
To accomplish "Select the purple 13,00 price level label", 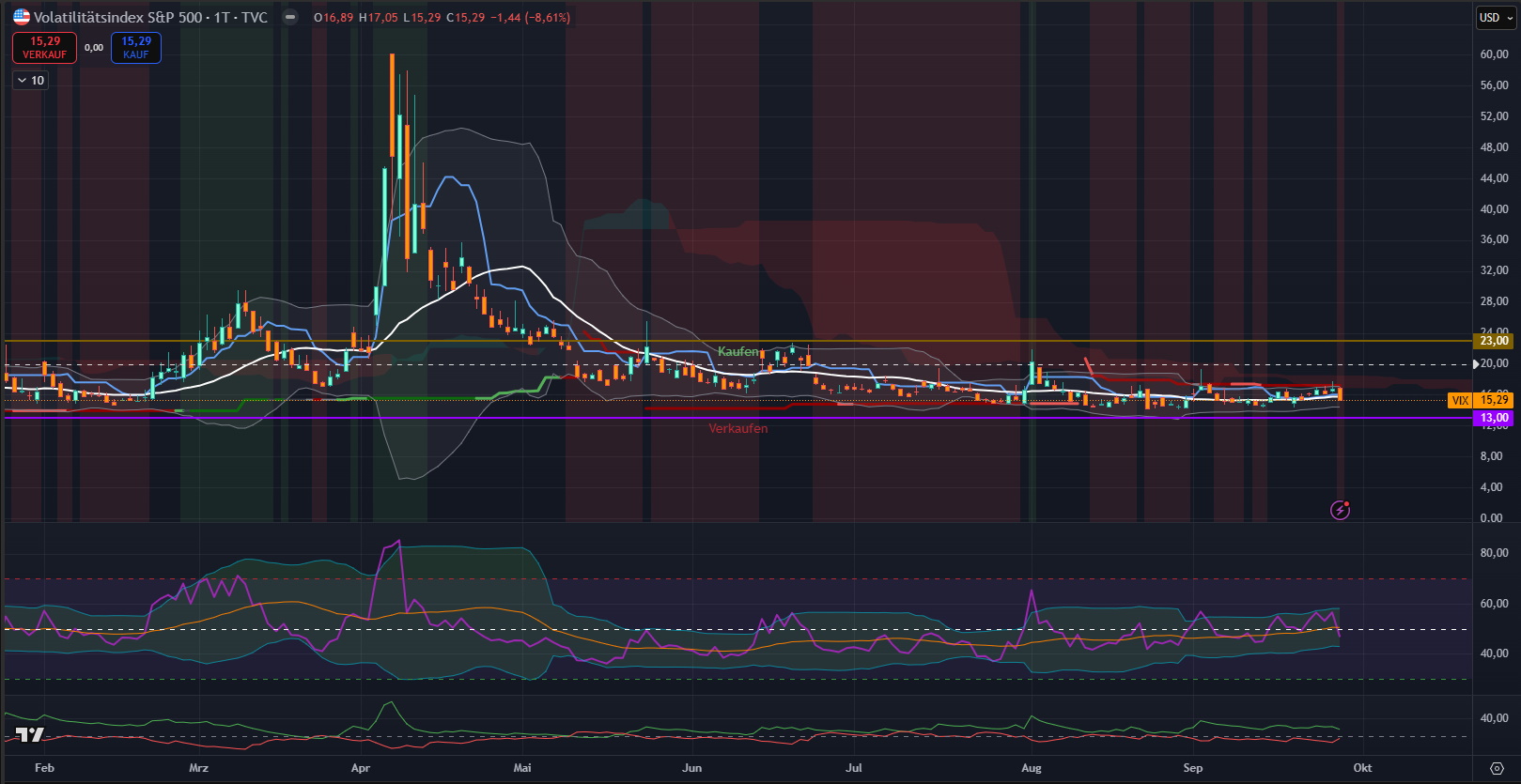I will pyautogui.click(x=1494, y=418).
